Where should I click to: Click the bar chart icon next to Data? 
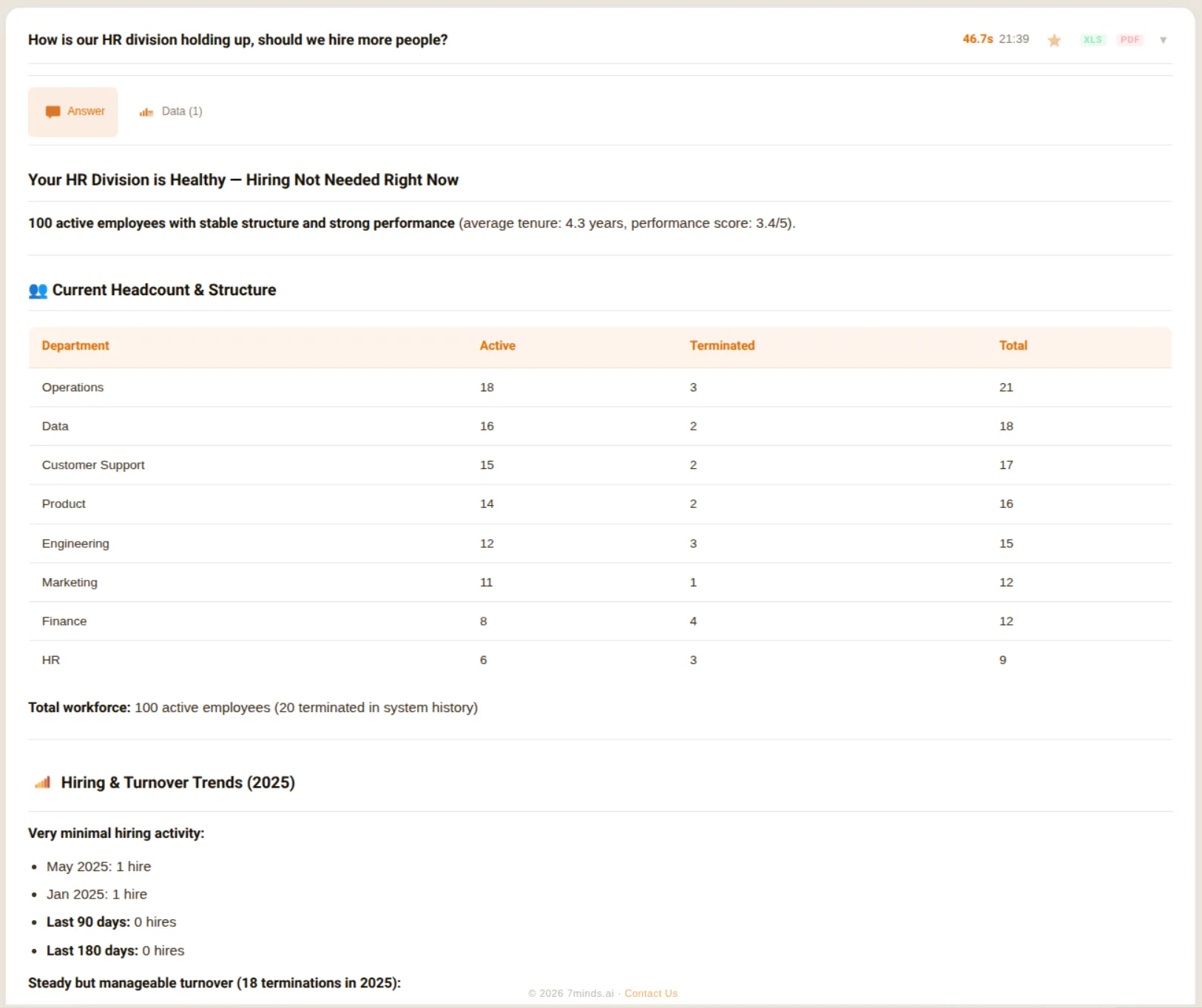[146, 112]
